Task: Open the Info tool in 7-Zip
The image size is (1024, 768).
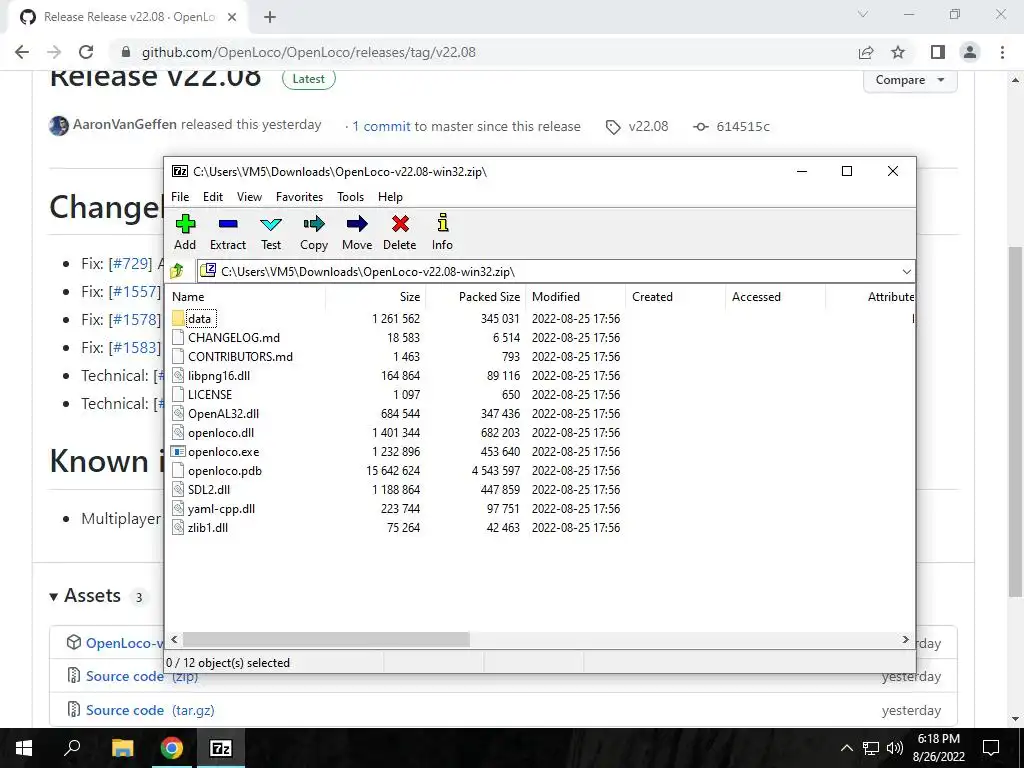Action: coord(442,223)
